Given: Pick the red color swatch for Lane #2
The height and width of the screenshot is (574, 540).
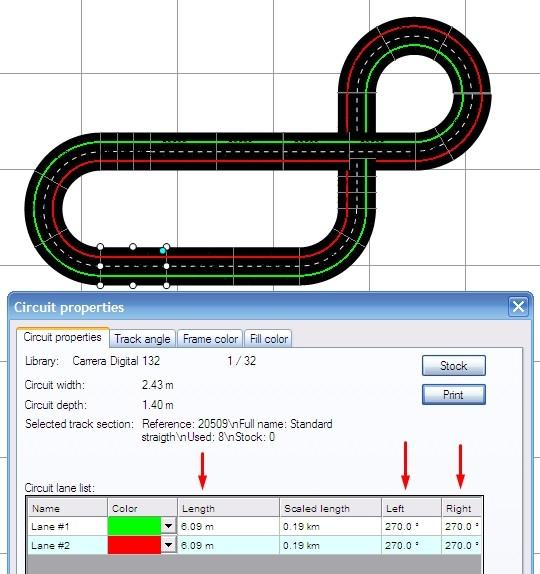Looking at the screenshot, I should click(x=134, y=545).
